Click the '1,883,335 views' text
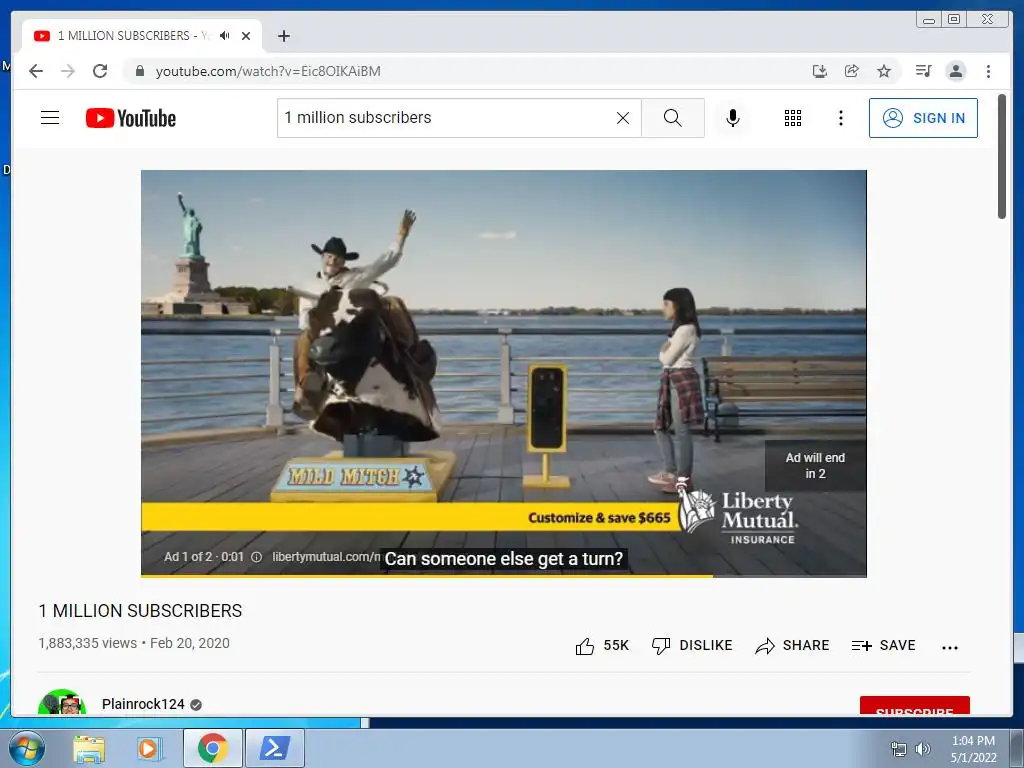This screenshot has height=768, width=1024. coord(88,643)
